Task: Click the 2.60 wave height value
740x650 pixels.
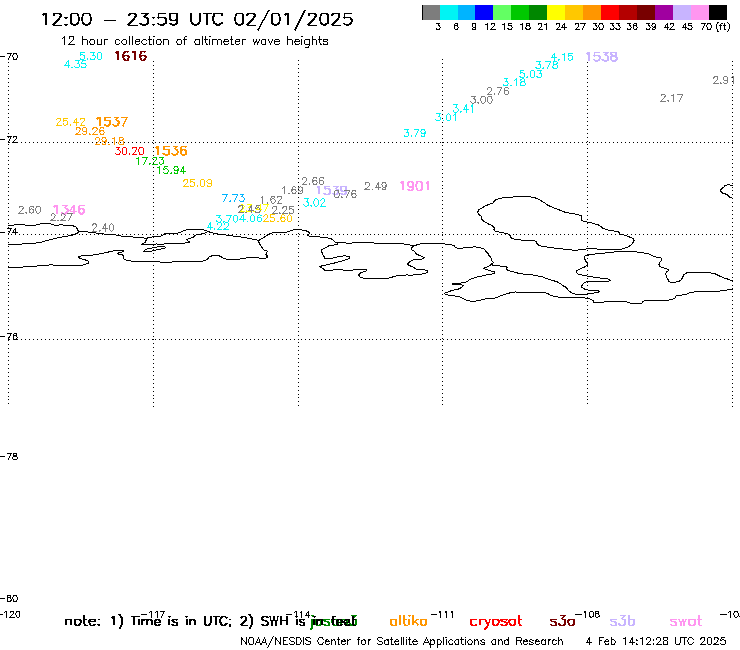Action: (x=30, y=210)
